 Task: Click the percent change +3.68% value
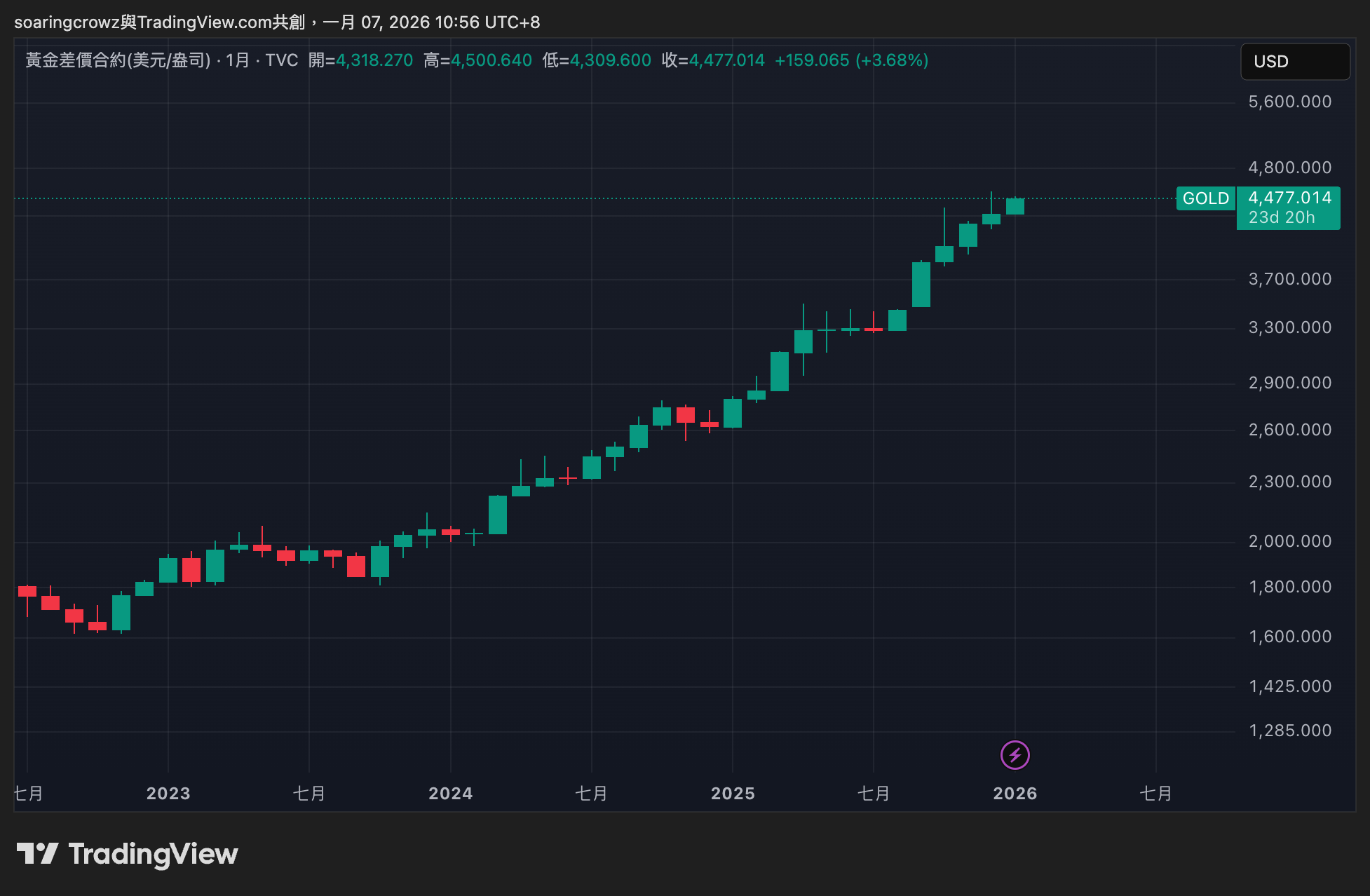892,60
